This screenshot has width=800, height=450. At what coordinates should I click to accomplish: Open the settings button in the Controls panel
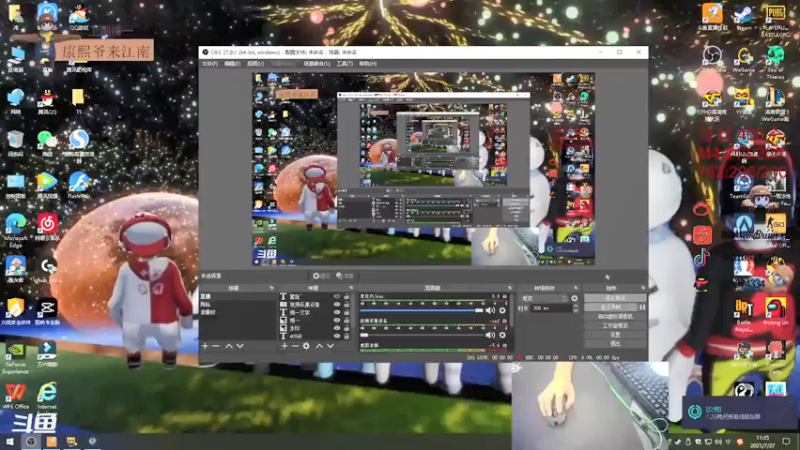click(615, 335)
